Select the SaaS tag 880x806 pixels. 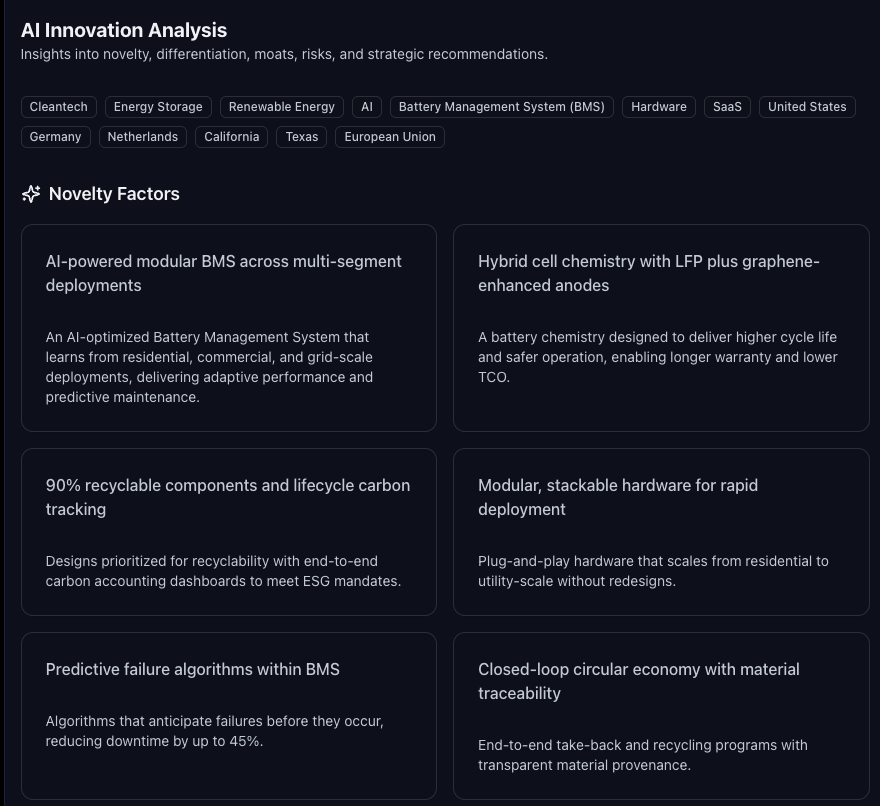click(x=727, y=107)
